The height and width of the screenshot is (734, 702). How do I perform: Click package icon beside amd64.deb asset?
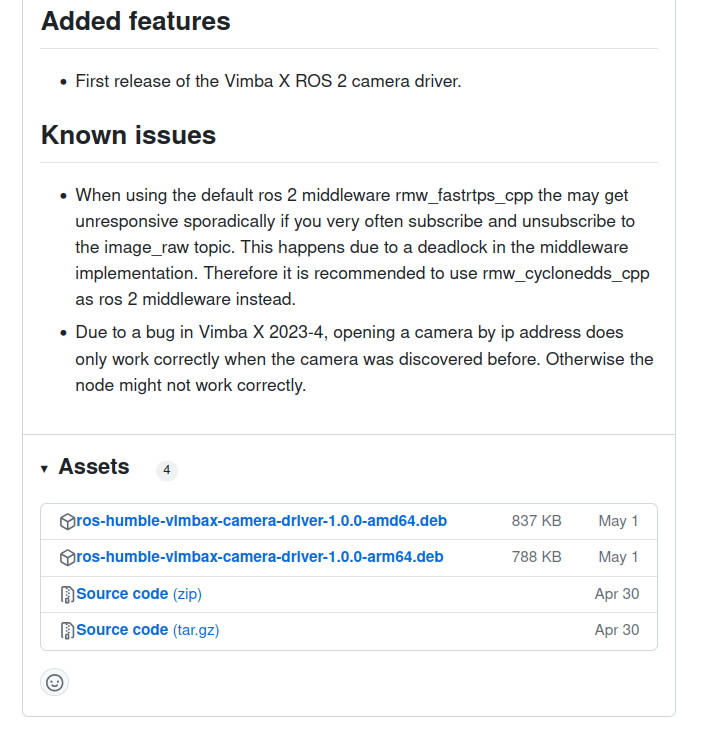[x=67, y=521]
